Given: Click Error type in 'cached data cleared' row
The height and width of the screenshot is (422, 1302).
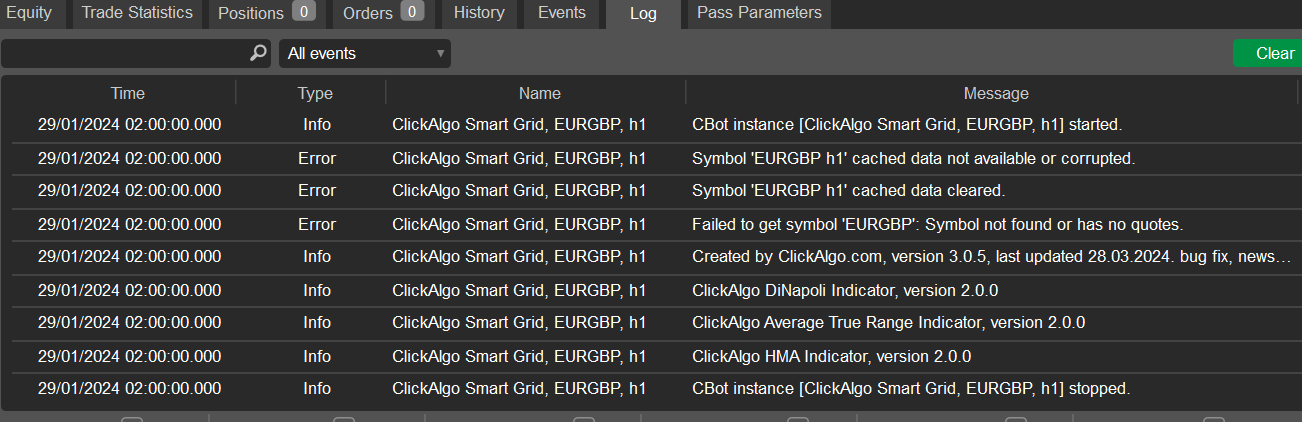Looking at the screenshot, I should [317, 190].
